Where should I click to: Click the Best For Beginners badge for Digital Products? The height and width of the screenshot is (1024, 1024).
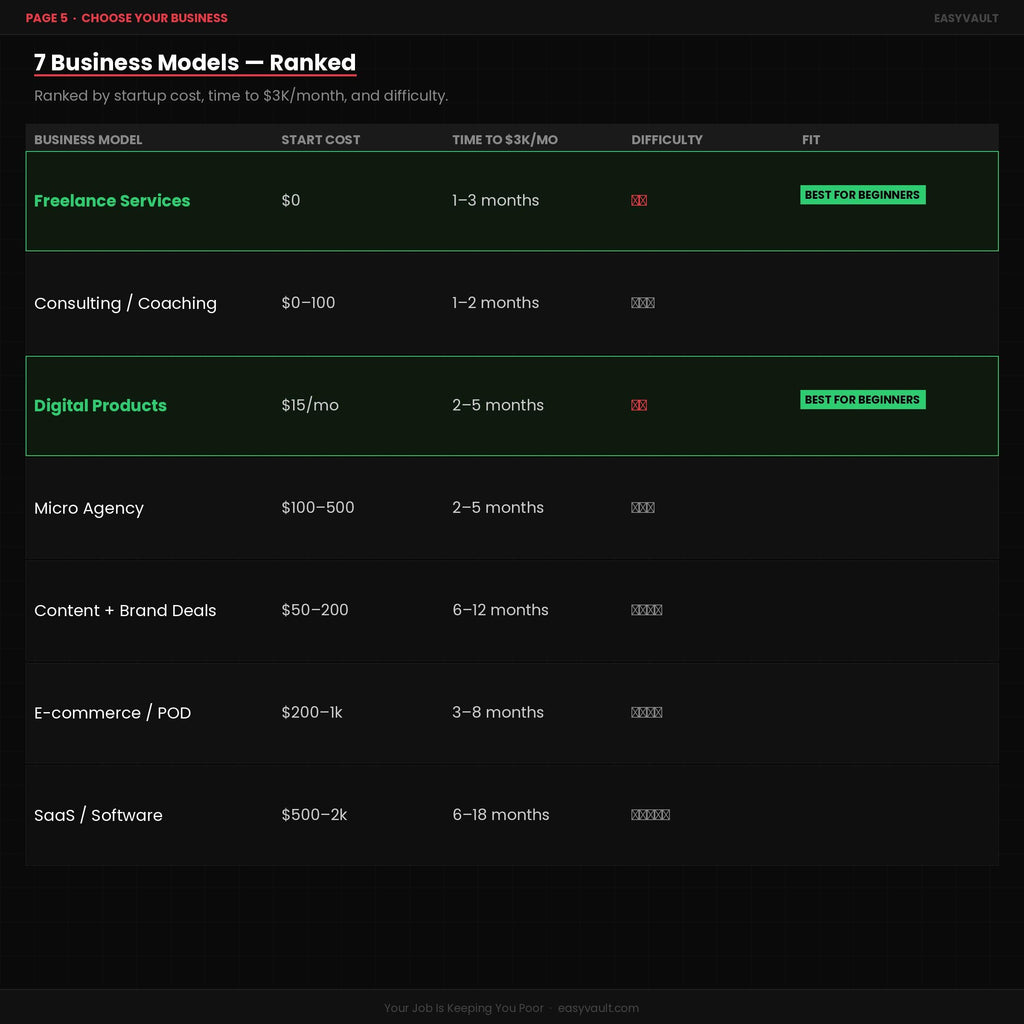[x=863, y=400]
